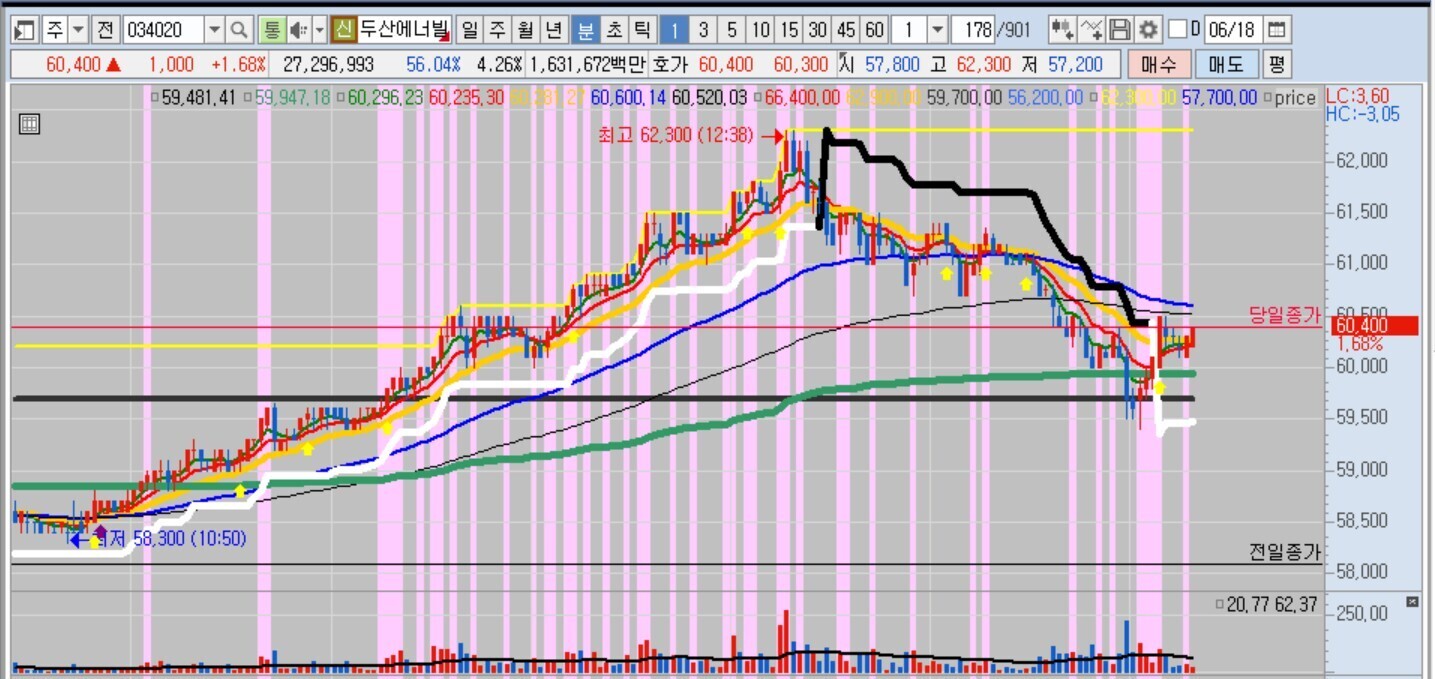1435x679 pixels.
Task: Click the 호가 quote label
Action: click(x=670, y=65)
